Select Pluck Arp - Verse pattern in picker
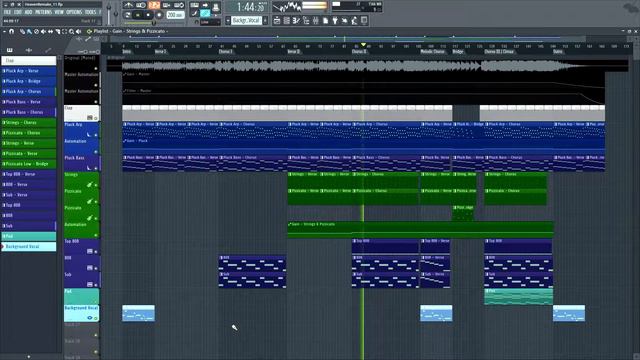Screen dimensions: 640x360 tap(29, 71)
